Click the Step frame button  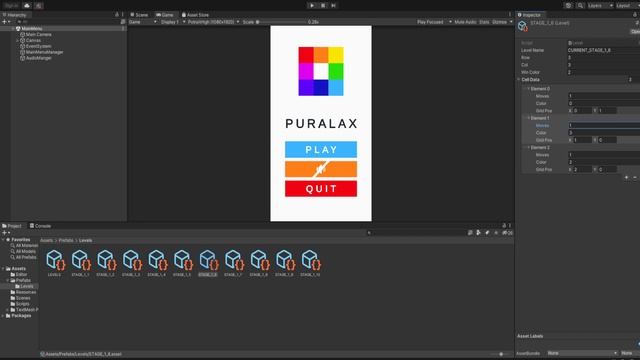(333, 5)
